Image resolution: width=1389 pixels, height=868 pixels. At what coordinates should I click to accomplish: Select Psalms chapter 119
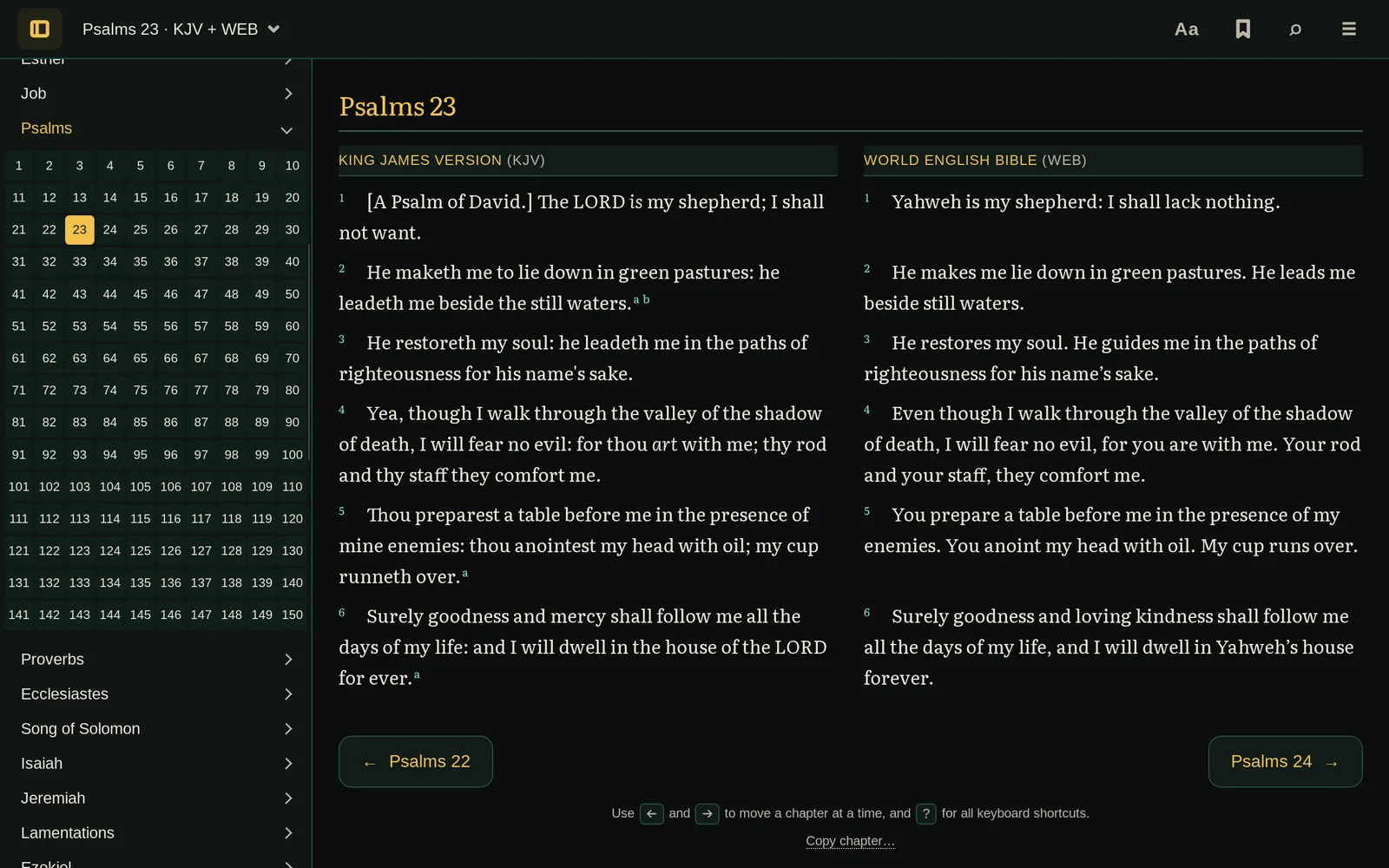coord(262,519)
